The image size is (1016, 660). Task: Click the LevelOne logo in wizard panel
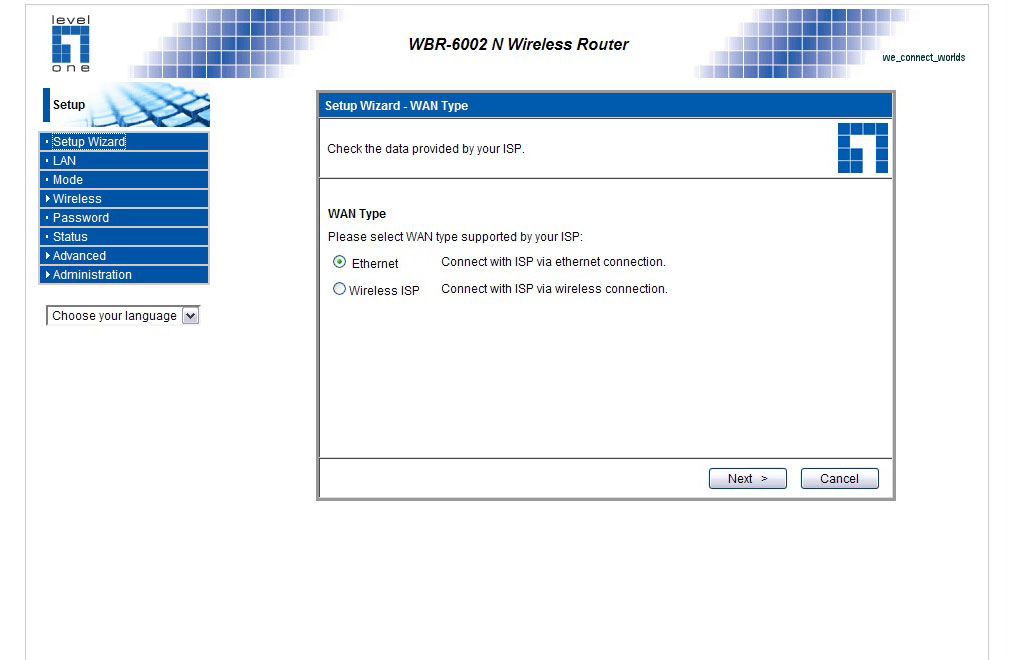pyautogui.click(x=862, y=148)
